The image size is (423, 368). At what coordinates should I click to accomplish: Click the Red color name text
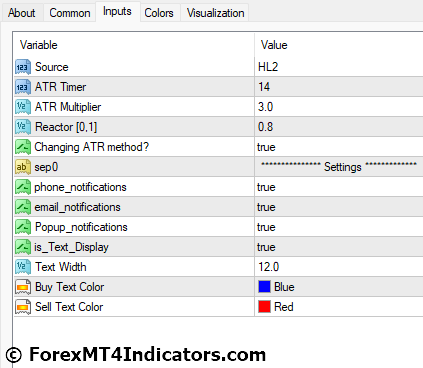point(284,307)
